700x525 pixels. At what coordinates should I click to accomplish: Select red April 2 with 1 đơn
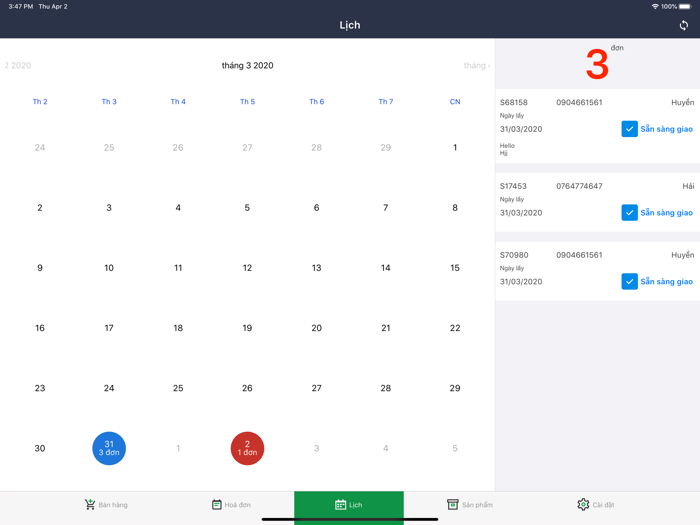pyautogui.click(x=247, y=448)
